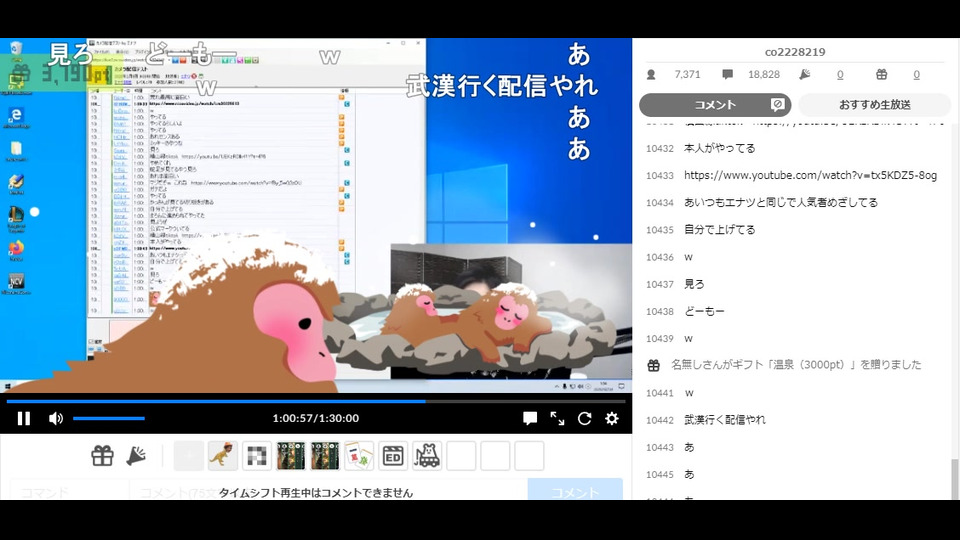Select the hanafuda cards gift item

pos(359,456)
